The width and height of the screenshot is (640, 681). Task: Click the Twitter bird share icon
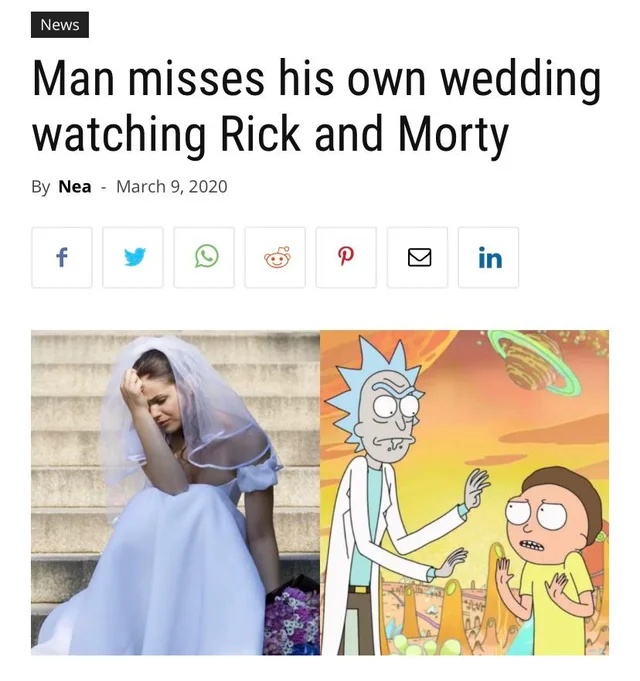coord(133,257)
